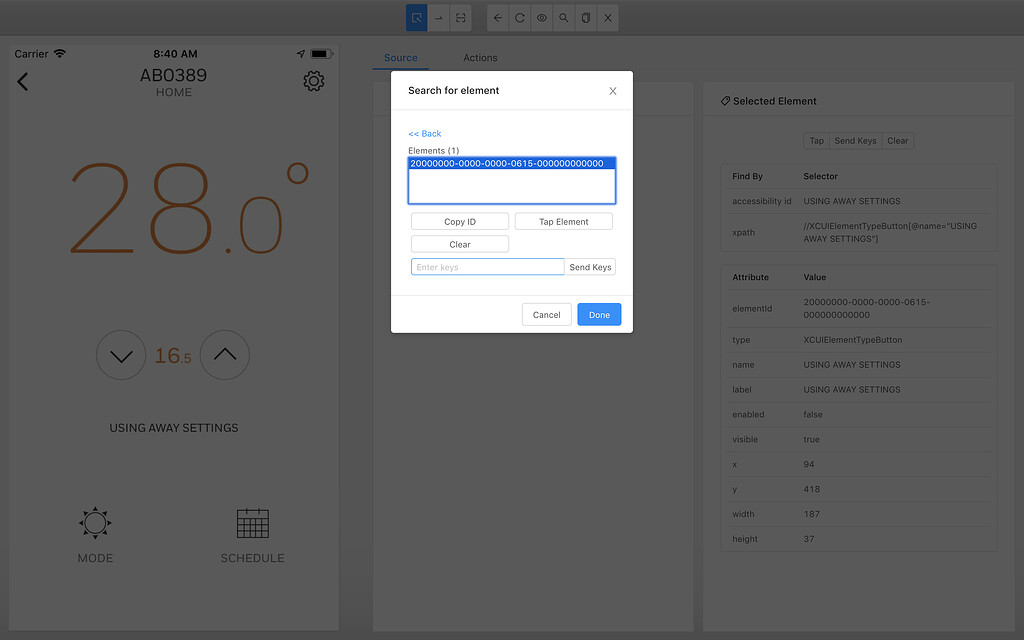Click the back navigation arrow in the toolbar

click(497, 17)
